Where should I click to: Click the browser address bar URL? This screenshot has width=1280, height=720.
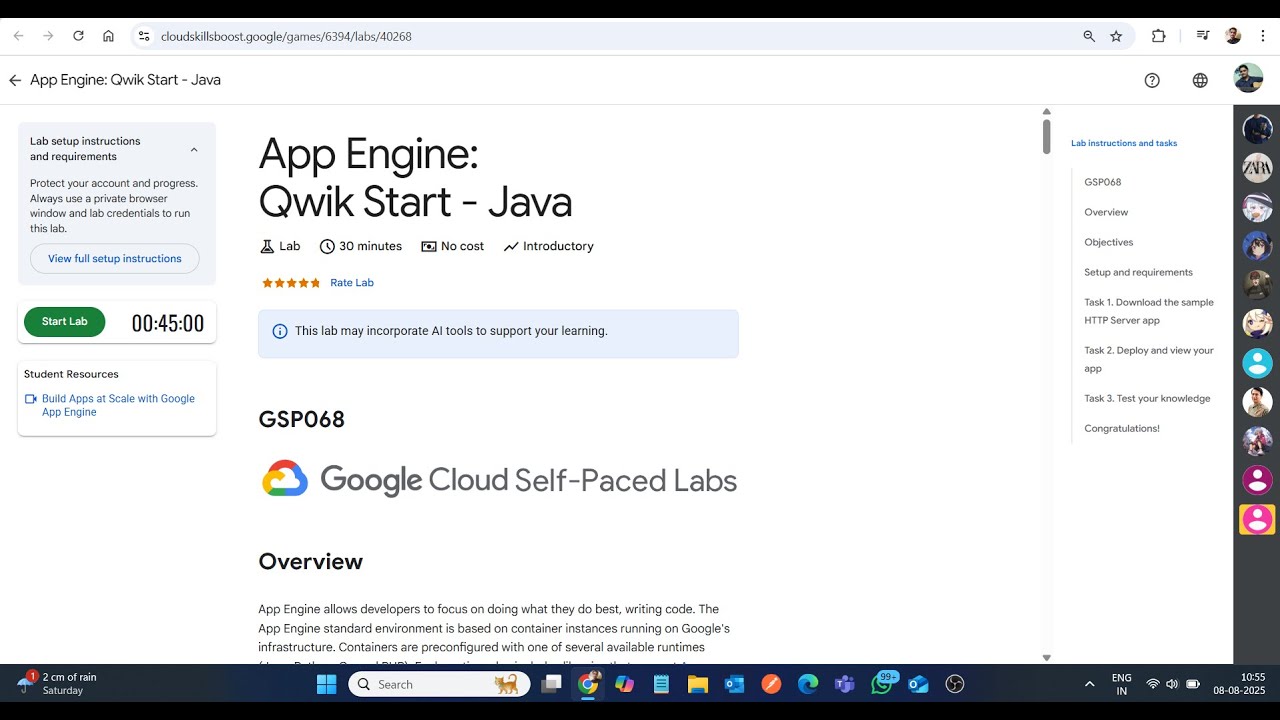[x=286, y=36]
